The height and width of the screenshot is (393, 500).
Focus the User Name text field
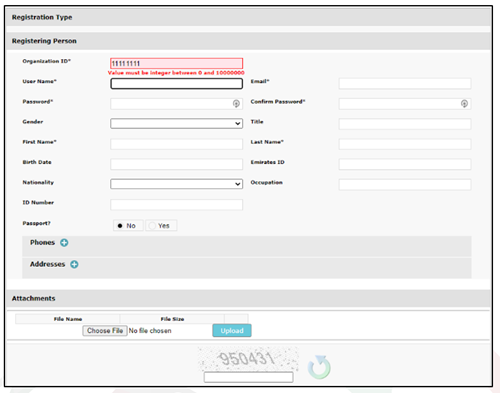[x=176, y=83]
